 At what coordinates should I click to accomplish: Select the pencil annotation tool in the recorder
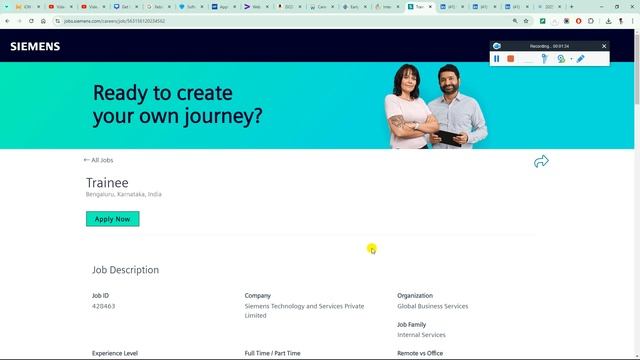click(x=580, y=59)
